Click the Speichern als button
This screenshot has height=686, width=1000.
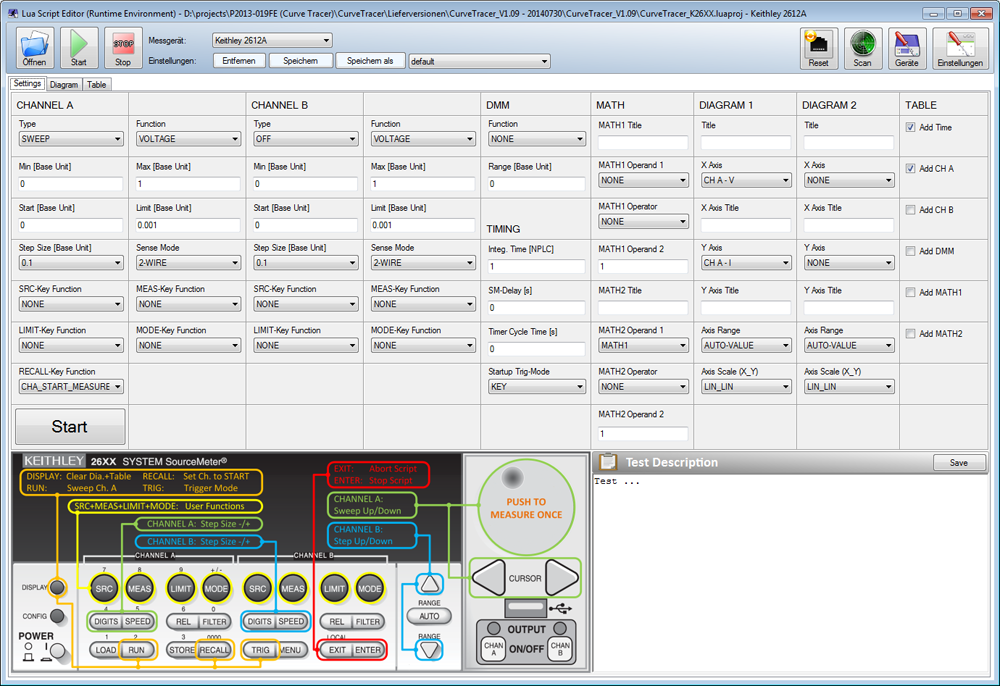click(370, 61)
